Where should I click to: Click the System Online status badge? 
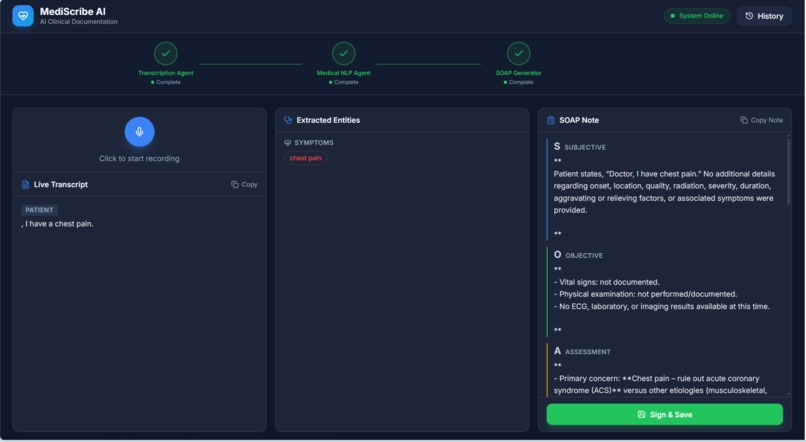click(x=697, y=16)
